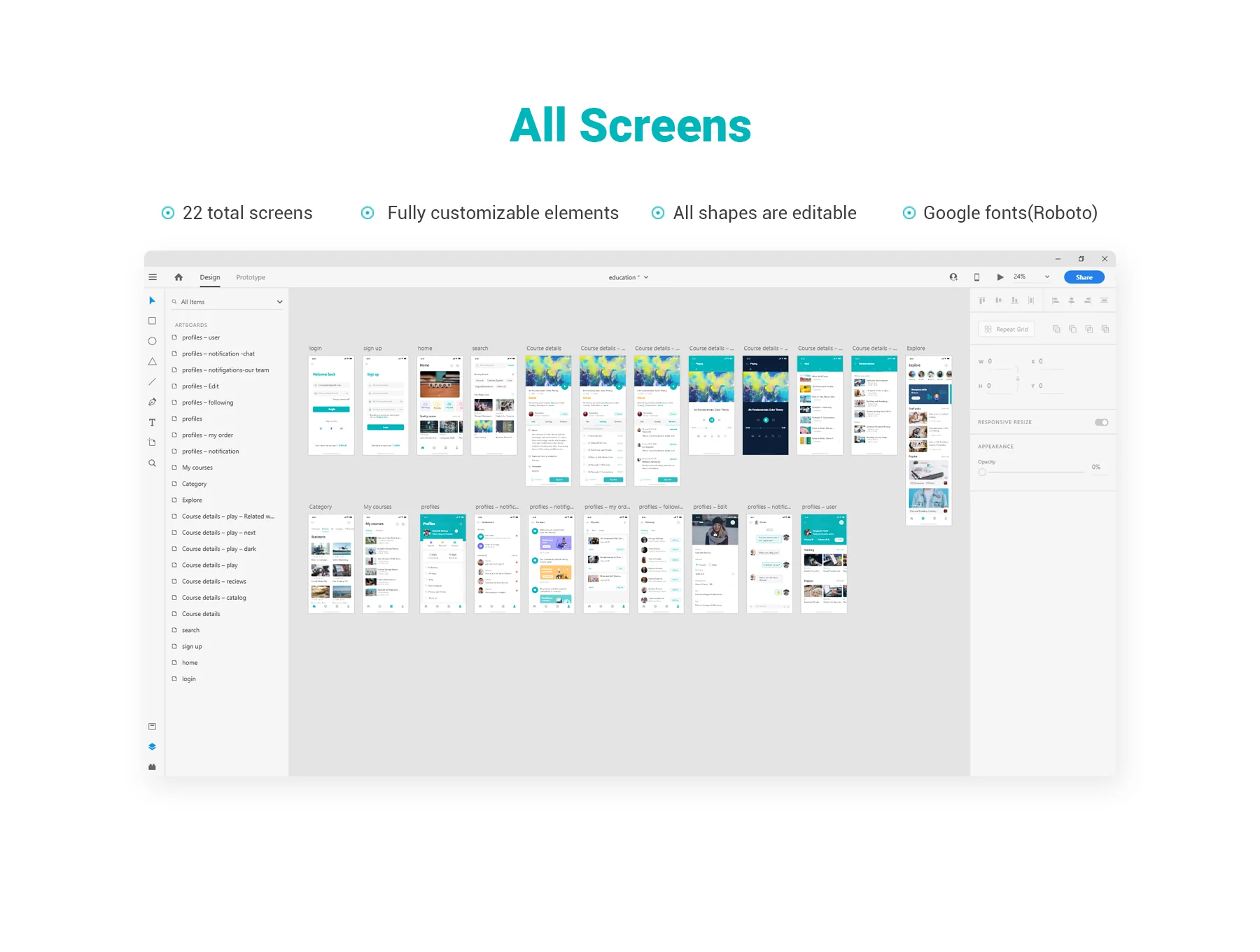Align selection to bottom edge
This screenshot has width=1260, height=952.
tap(1014, 300)
